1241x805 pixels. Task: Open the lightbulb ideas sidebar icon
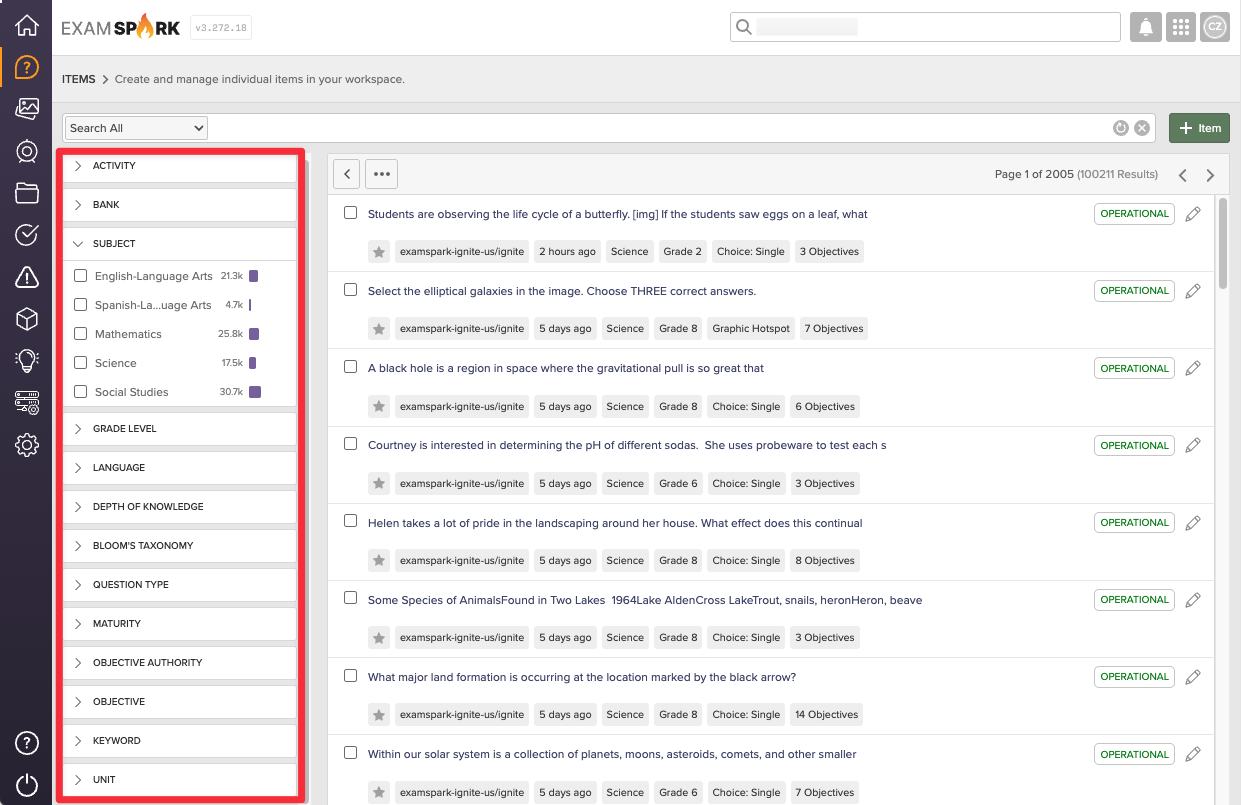tap(27, 361)
